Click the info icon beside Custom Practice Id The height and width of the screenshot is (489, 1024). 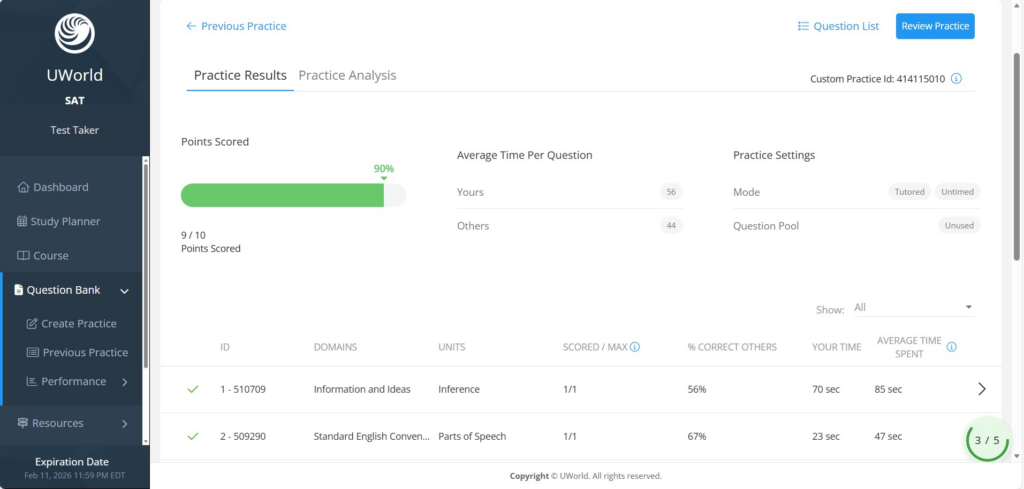pos(956,79)
